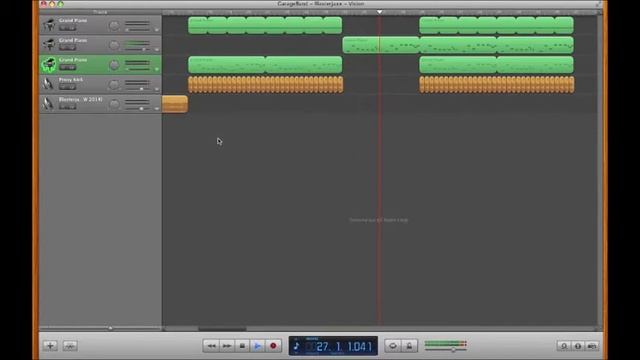Click the horizontal timeline scrollbar thumb

pyautogui.click(x=222, y=329)
